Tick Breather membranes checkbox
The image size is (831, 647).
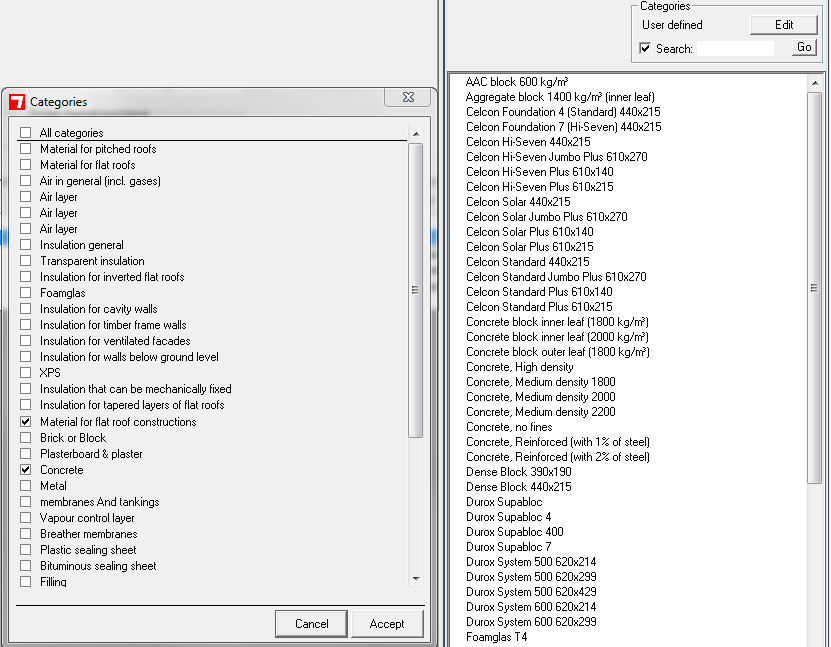(x=25, y=534)
